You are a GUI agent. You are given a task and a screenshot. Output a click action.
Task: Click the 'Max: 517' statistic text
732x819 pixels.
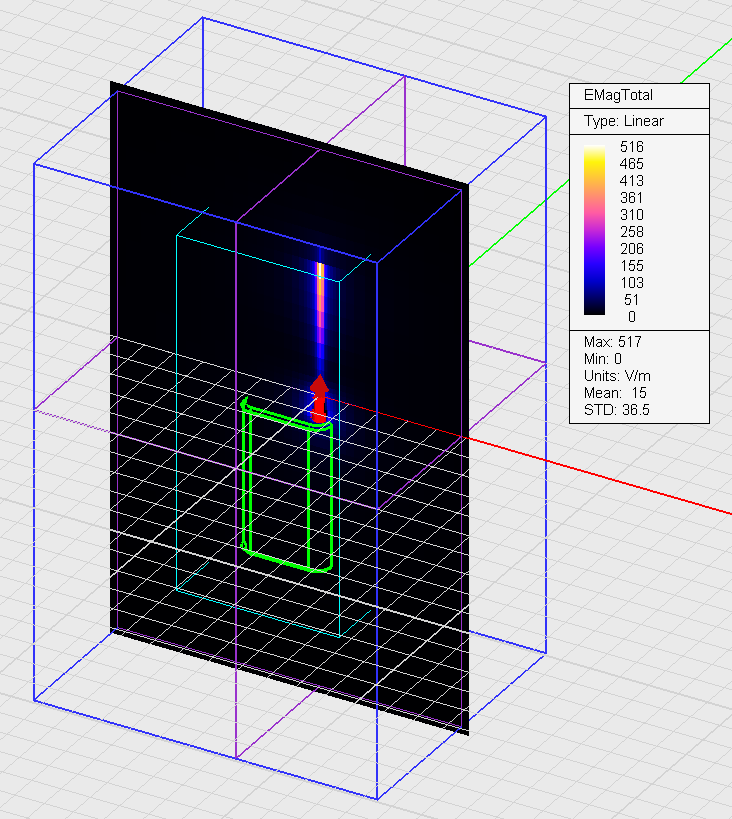click(x=611, y=342)
